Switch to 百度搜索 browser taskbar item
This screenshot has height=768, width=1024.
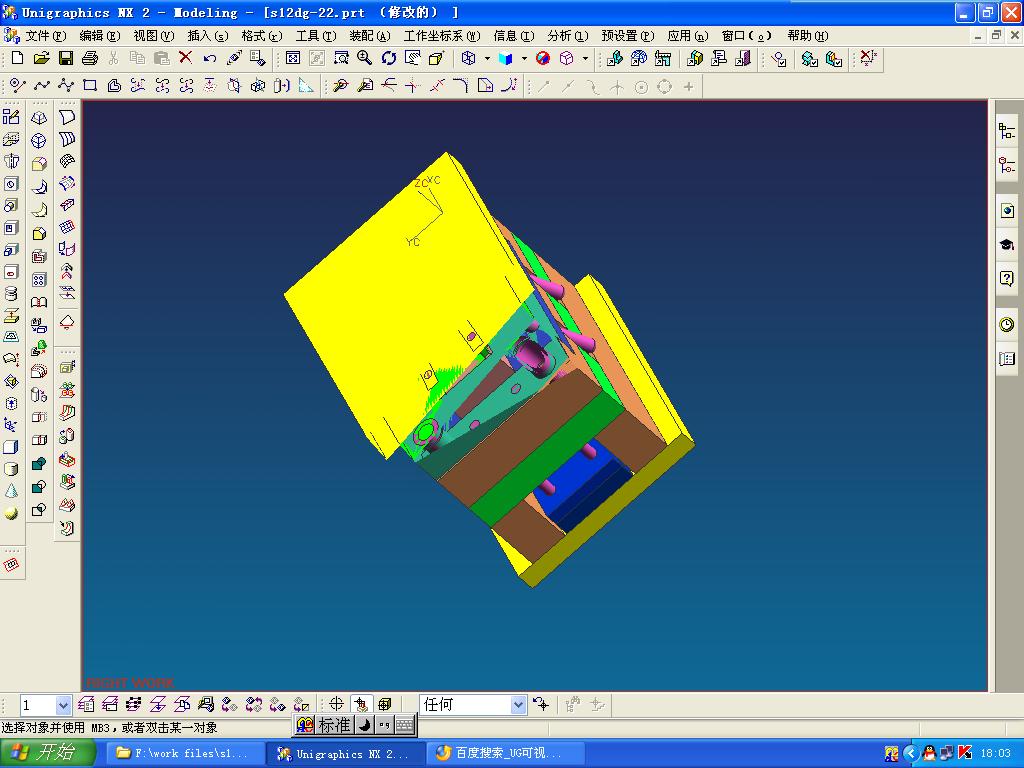pos(505,754)
